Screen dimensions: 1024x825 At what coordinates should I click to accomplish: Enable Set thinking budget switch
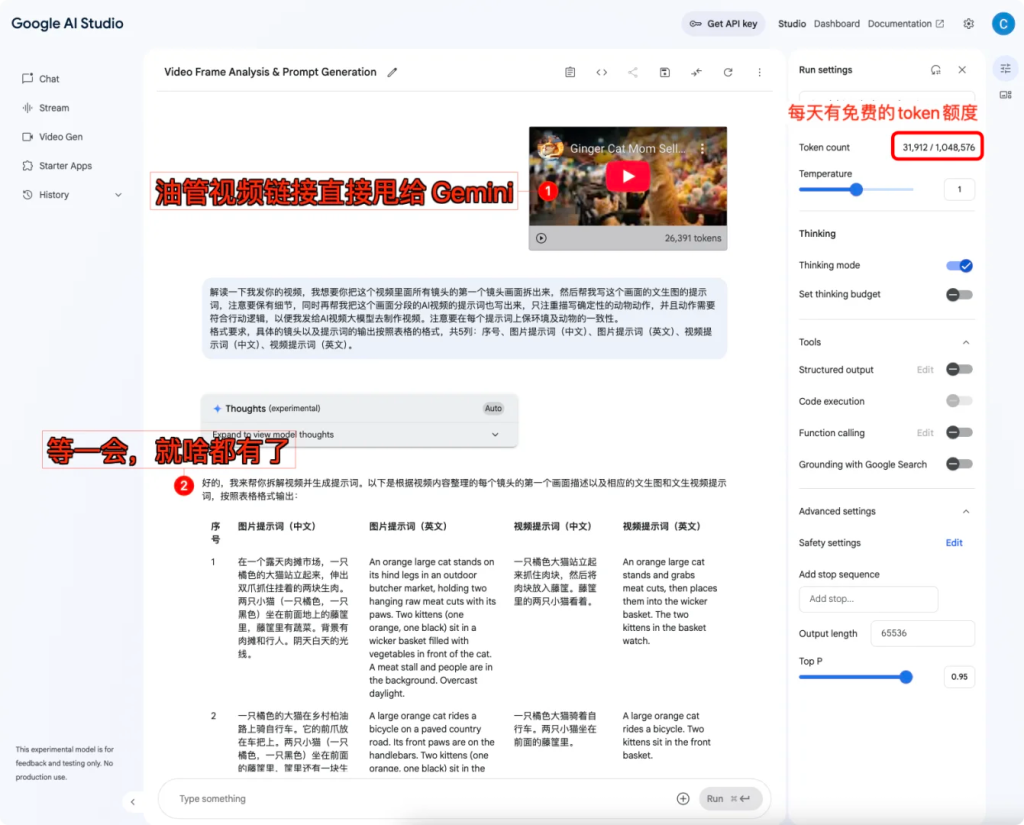[x=959, y=295]
